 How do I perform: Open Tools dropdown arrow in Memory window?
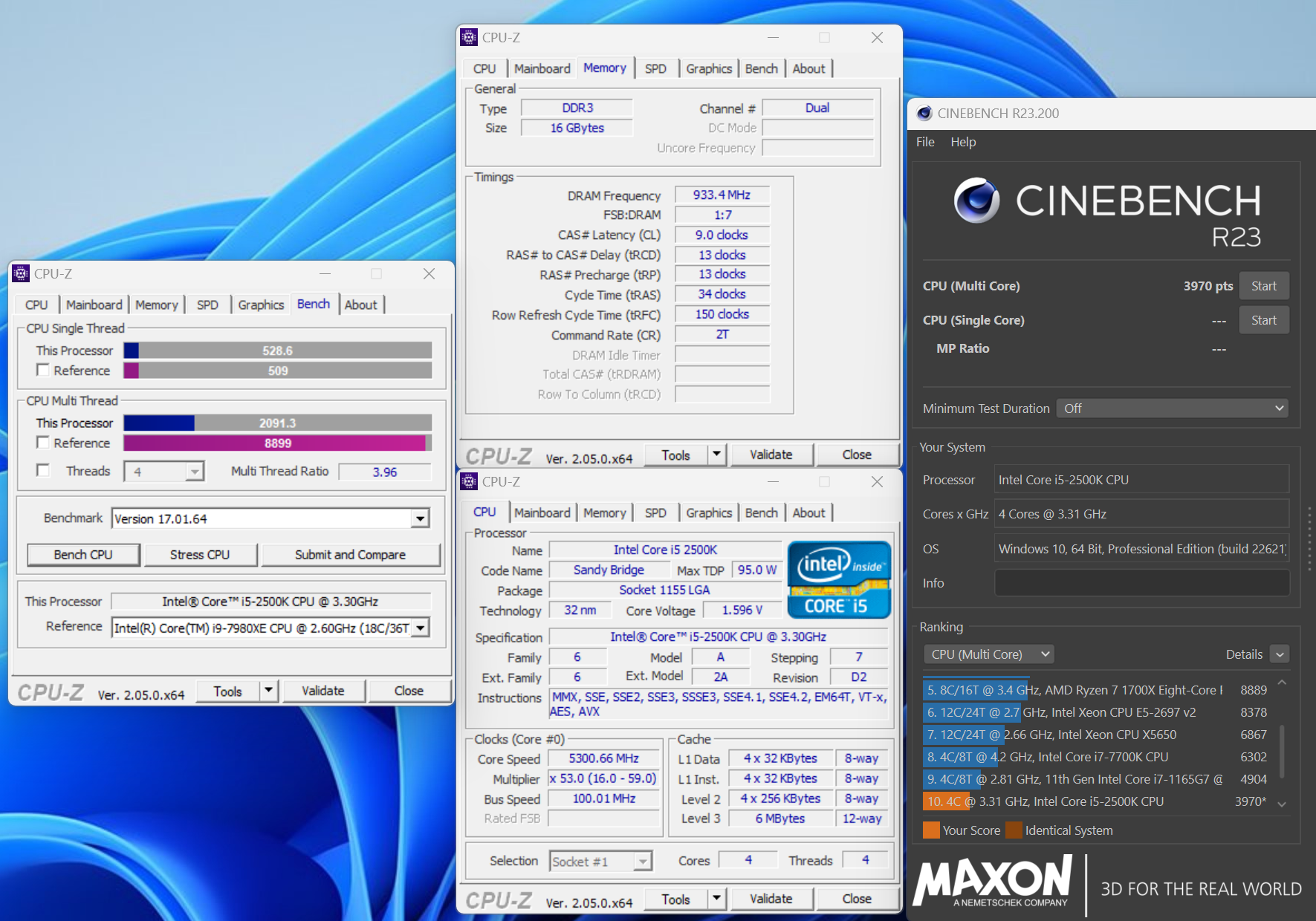point(716,455)
